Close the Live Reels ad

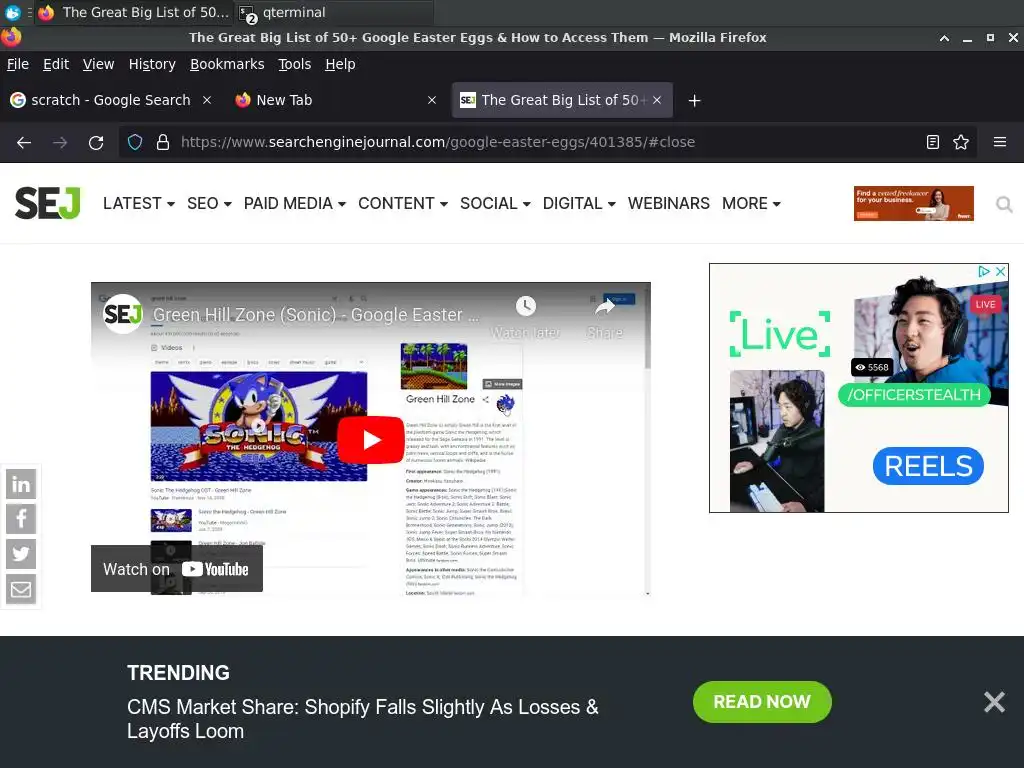[1000, 272]
